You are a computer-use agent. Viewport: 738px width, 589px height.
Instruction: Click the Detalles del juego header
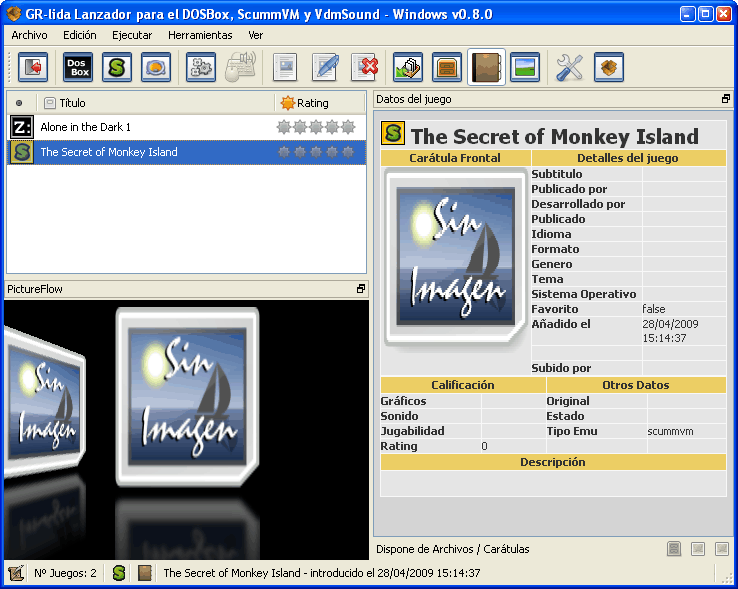pyautogui.click(x=628, y=158)
